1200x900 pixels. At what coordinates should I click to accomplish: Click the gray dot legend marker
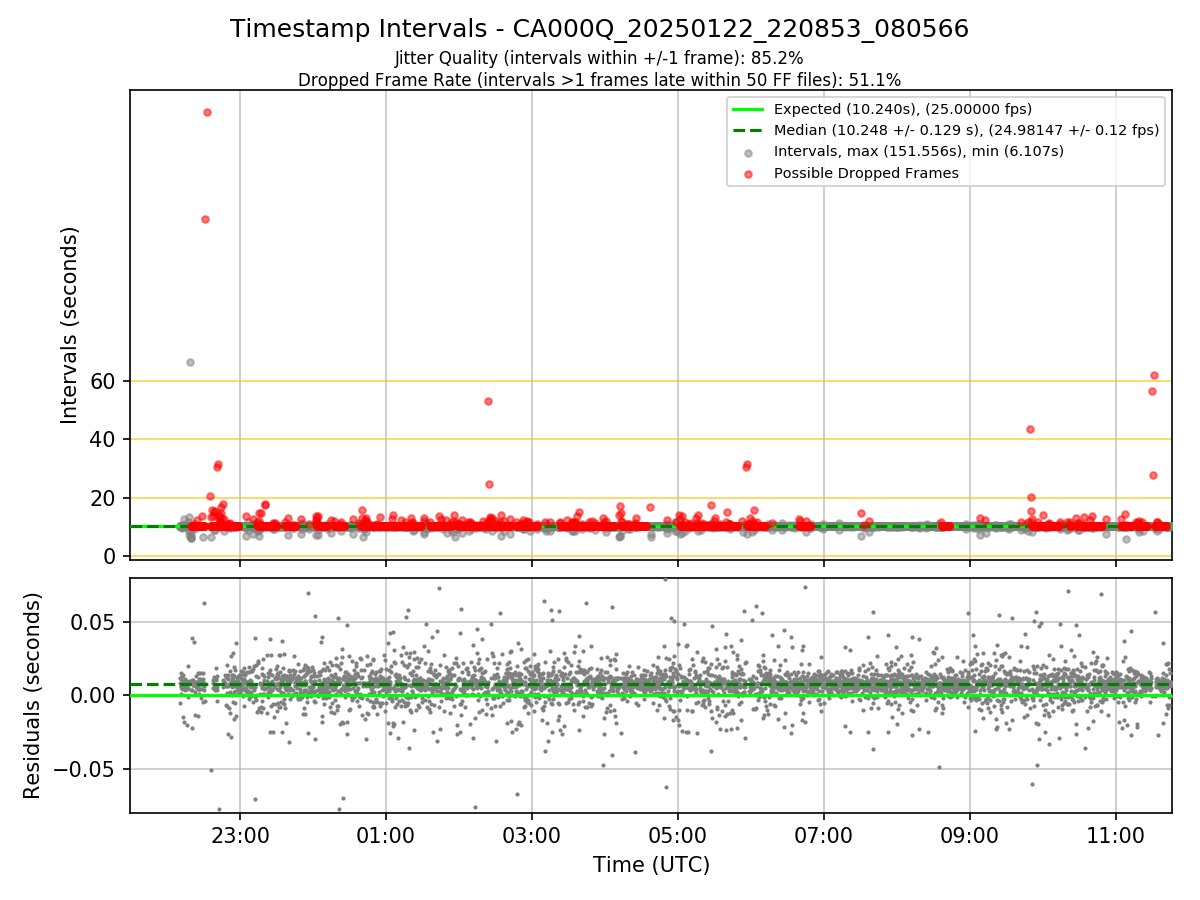pos(748,152)
